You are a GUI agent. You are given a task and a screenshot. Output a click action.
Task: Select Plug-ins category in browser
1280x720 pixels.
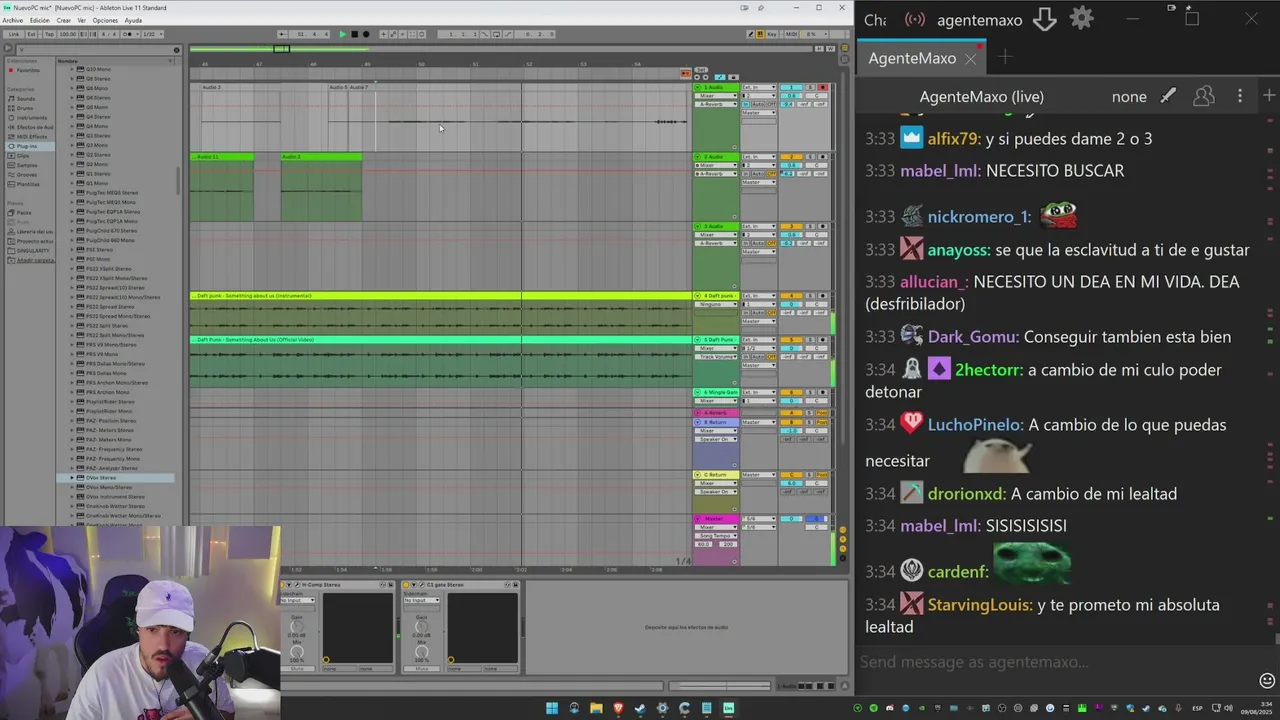[30, 146]
